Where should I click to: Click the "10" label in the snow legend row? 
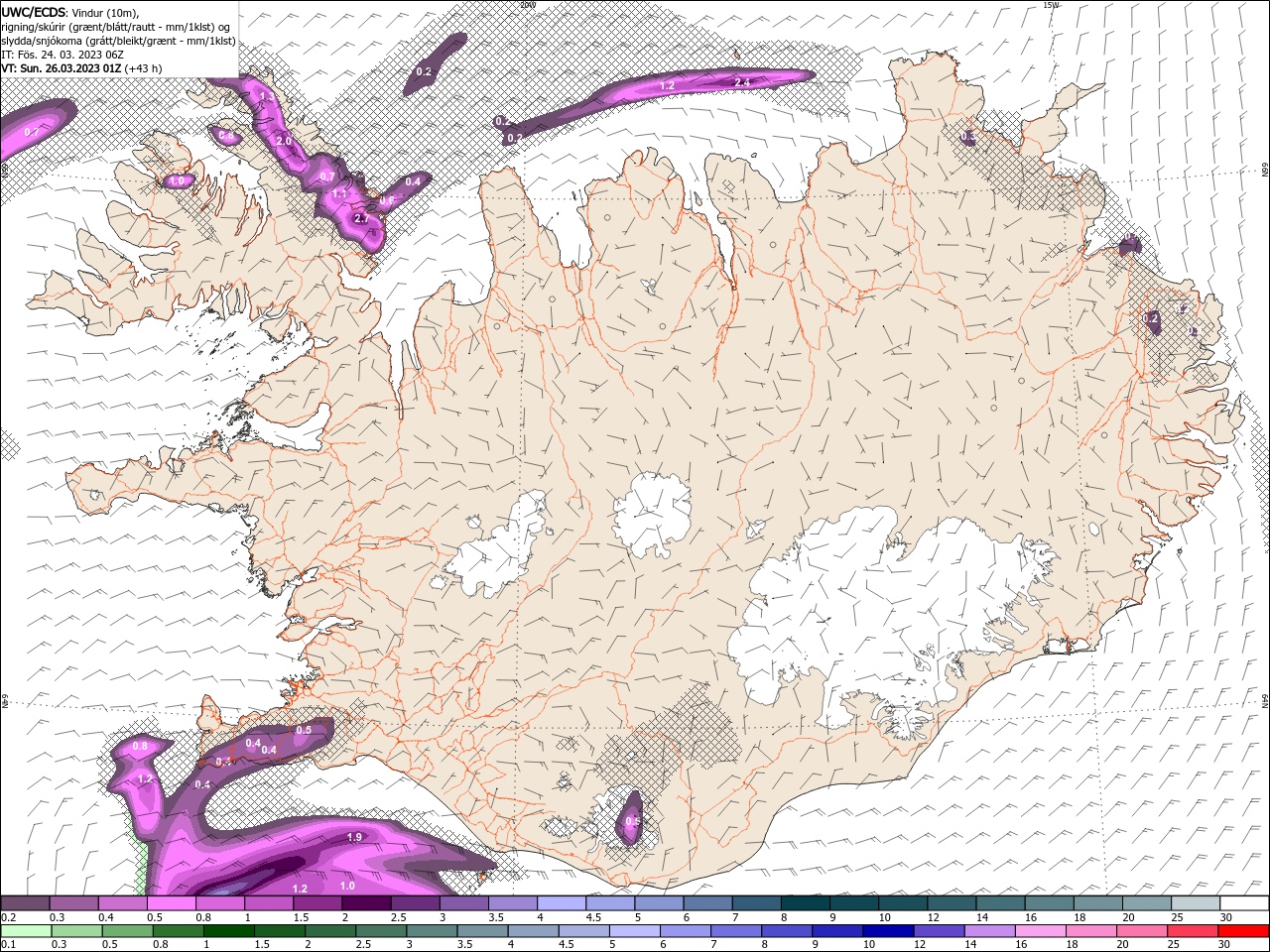coord(885,917)
